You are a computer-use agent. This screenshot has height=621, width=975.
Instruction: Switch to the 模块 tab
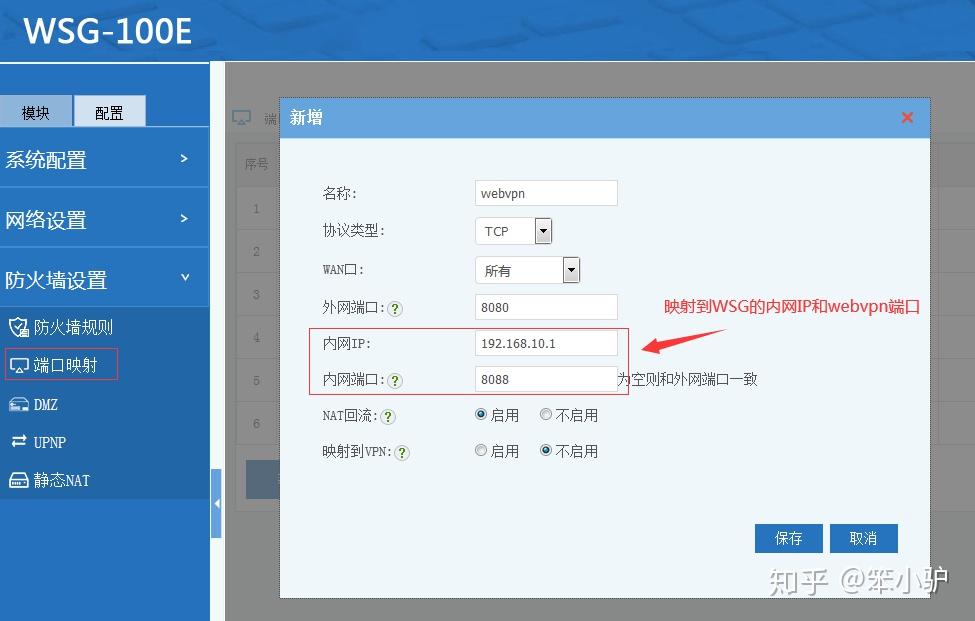coord(37,112)
